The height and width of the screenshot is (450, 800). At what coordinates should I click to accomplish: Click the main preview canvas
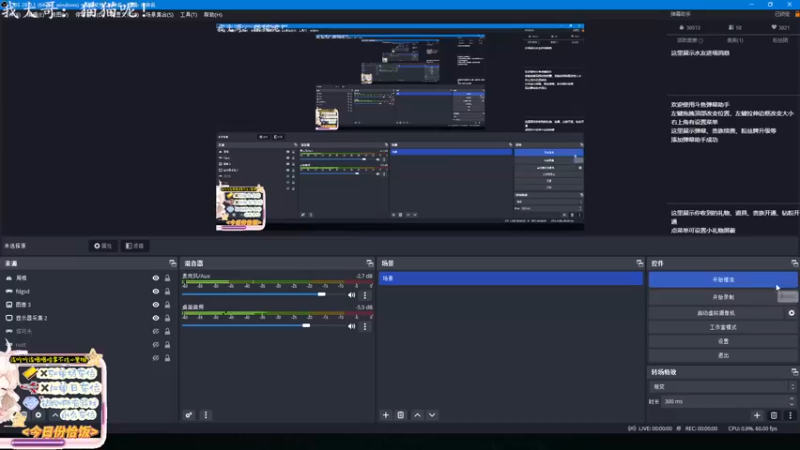click(x=400, y=127)
